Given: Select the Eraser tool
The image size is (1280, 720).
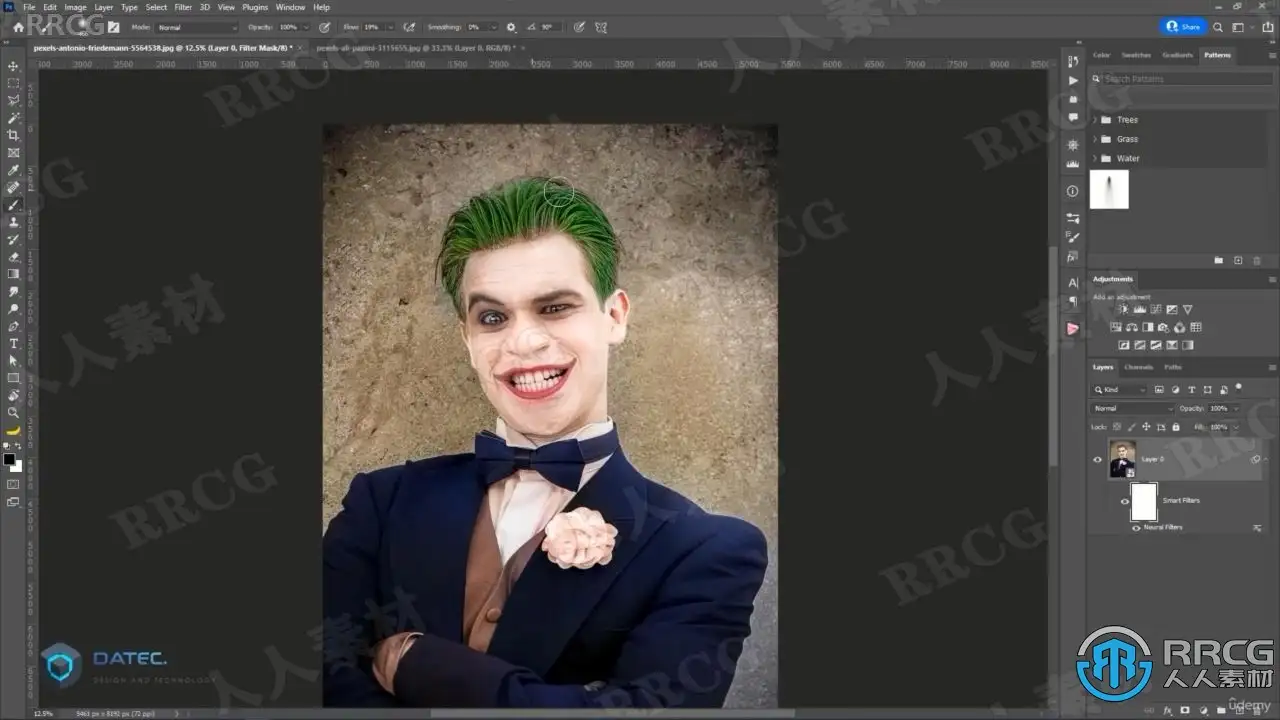Looking at the screenshot, I should 13,257.
